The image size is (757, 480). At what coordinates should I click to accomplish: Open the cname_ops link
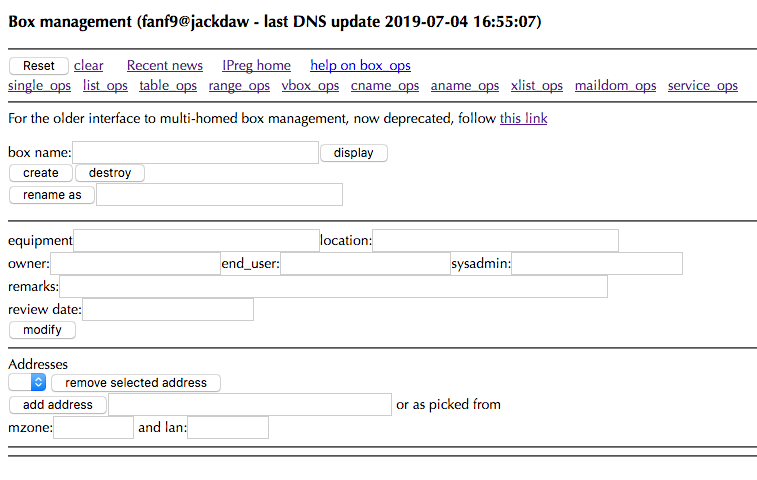(x=385, y=86)
